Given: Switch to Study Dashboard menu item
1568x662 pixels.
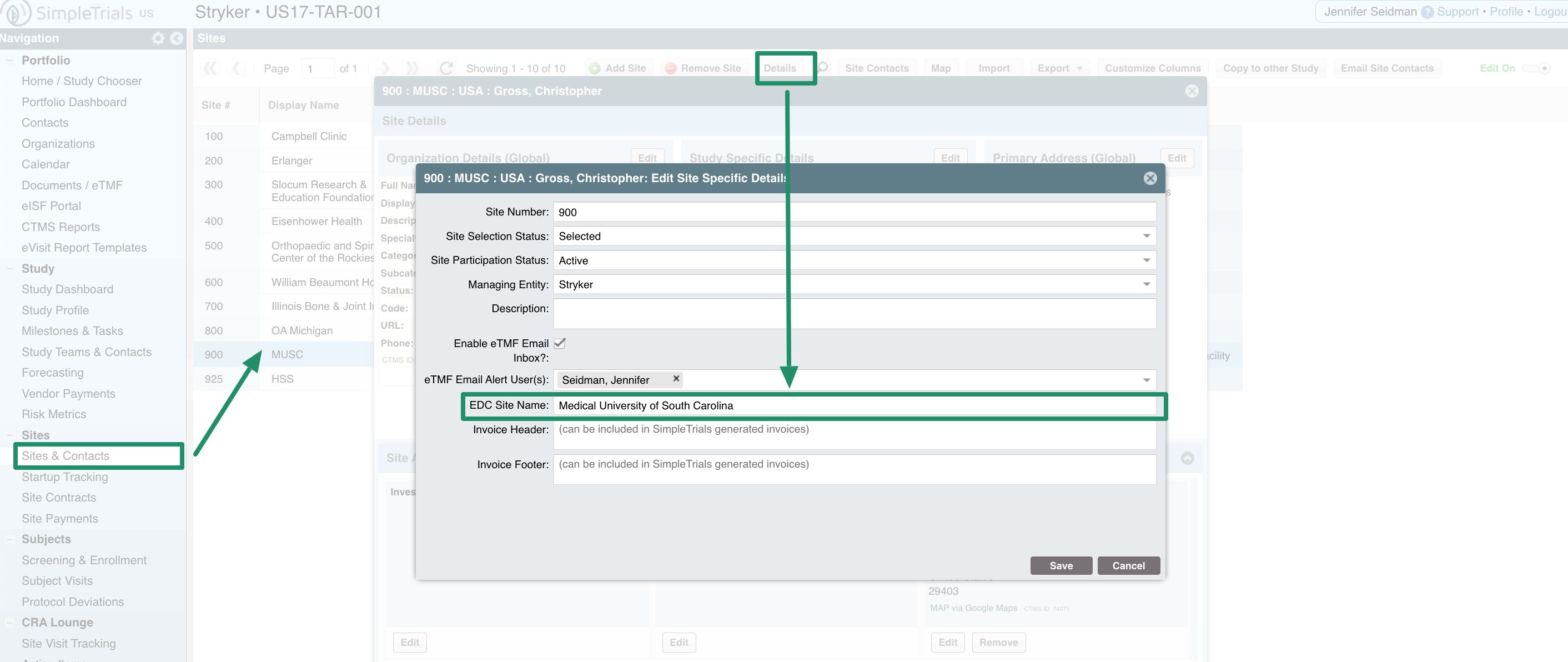Looking at the screenshot, I should tap(67, 289).
